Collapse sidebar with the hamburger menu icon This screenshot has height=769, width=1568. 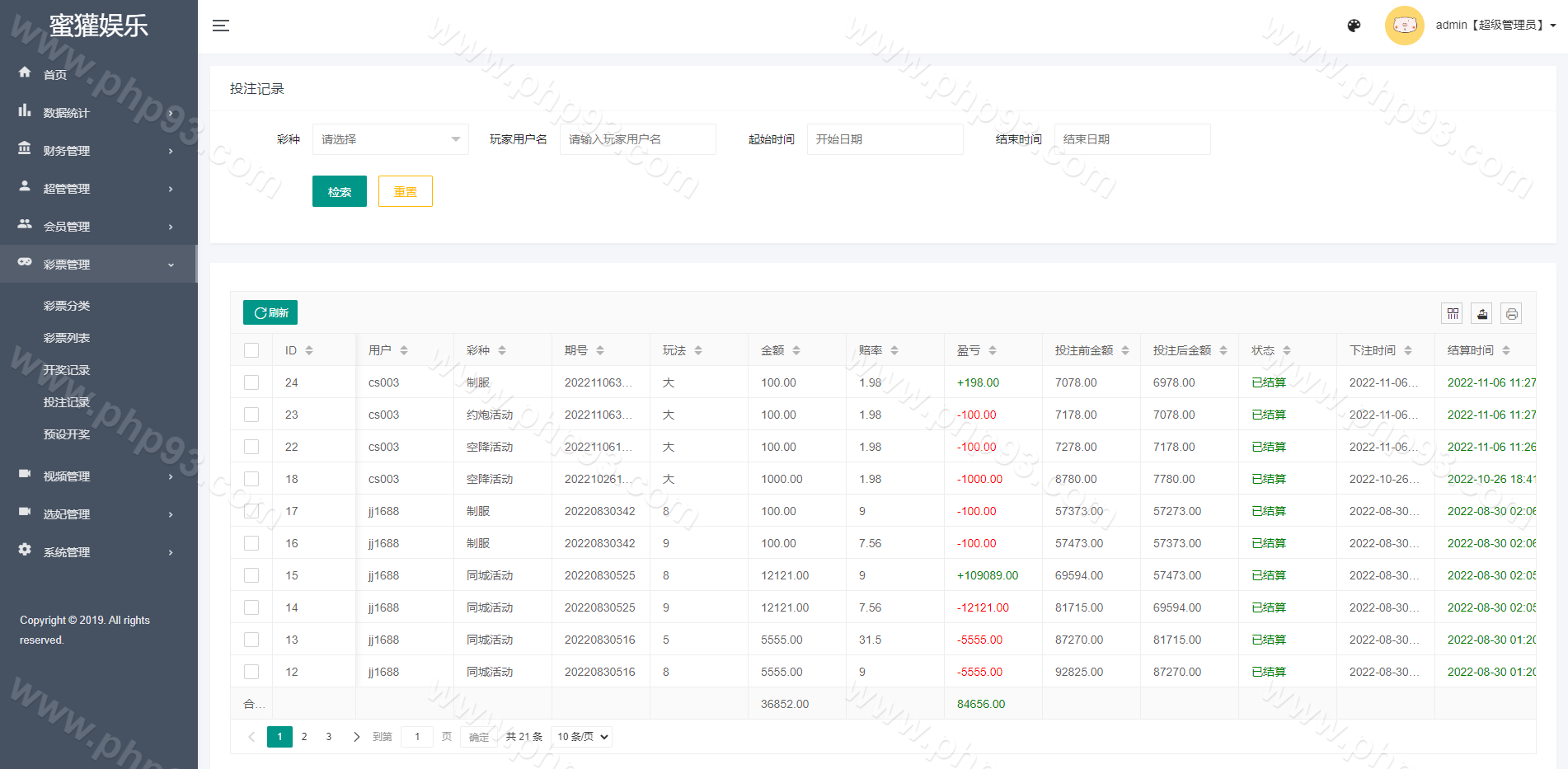(220, 26)
